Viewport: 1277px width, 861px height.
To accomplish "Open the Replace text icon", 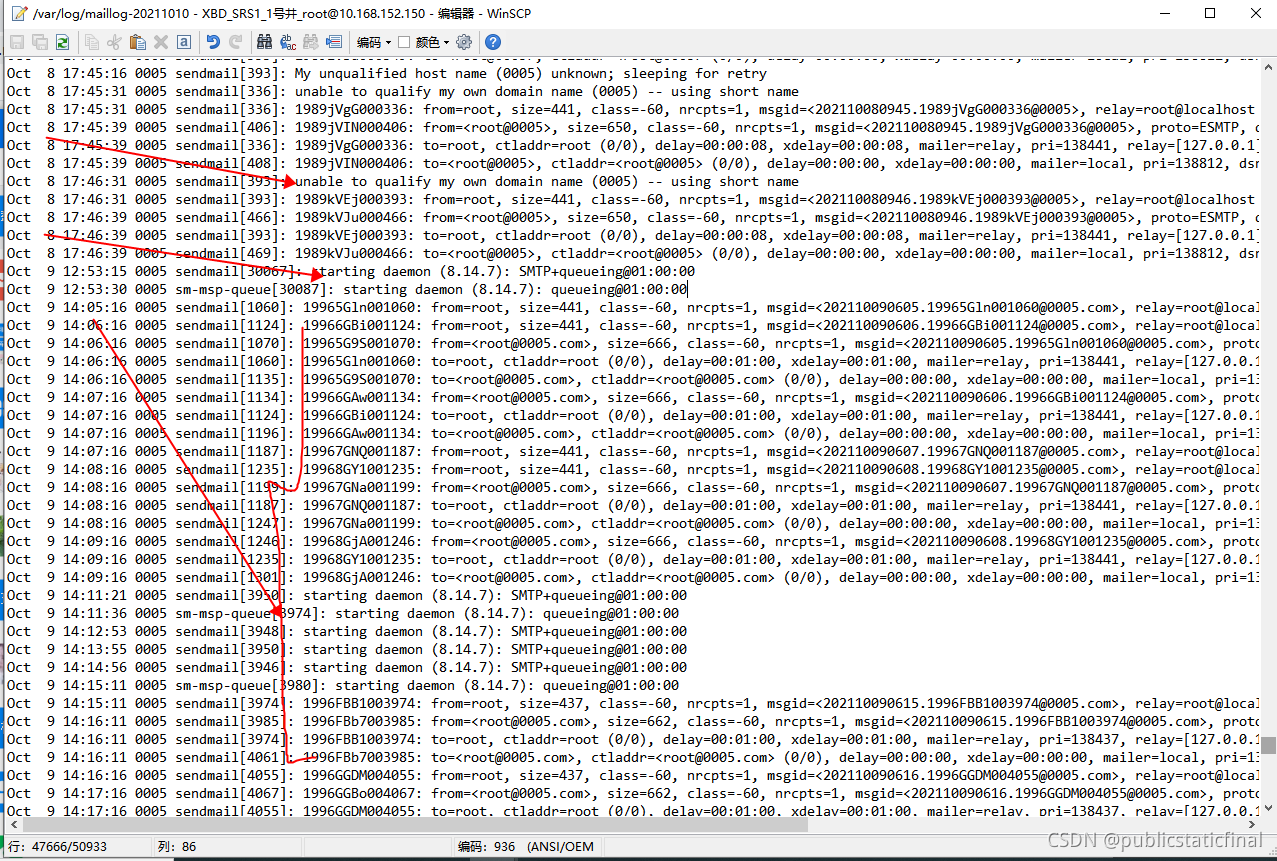I will (288, 42).
